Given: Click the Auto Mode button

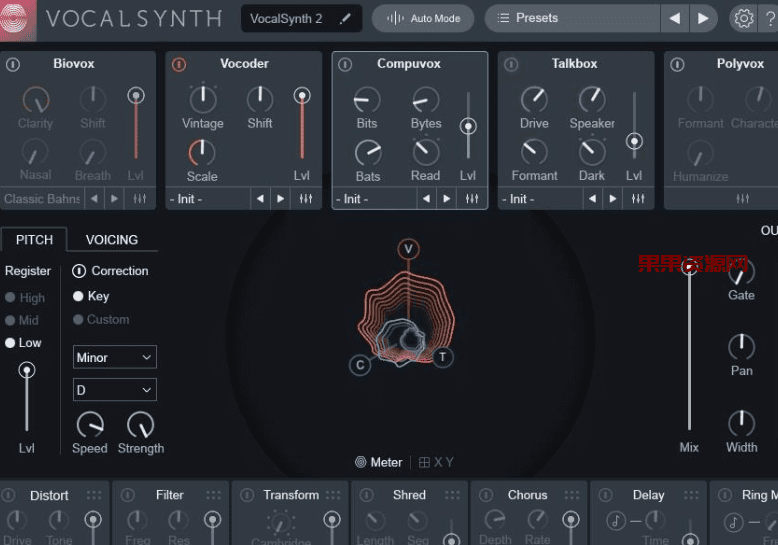Looking at the screenshot, I should [x=423, y=18].
